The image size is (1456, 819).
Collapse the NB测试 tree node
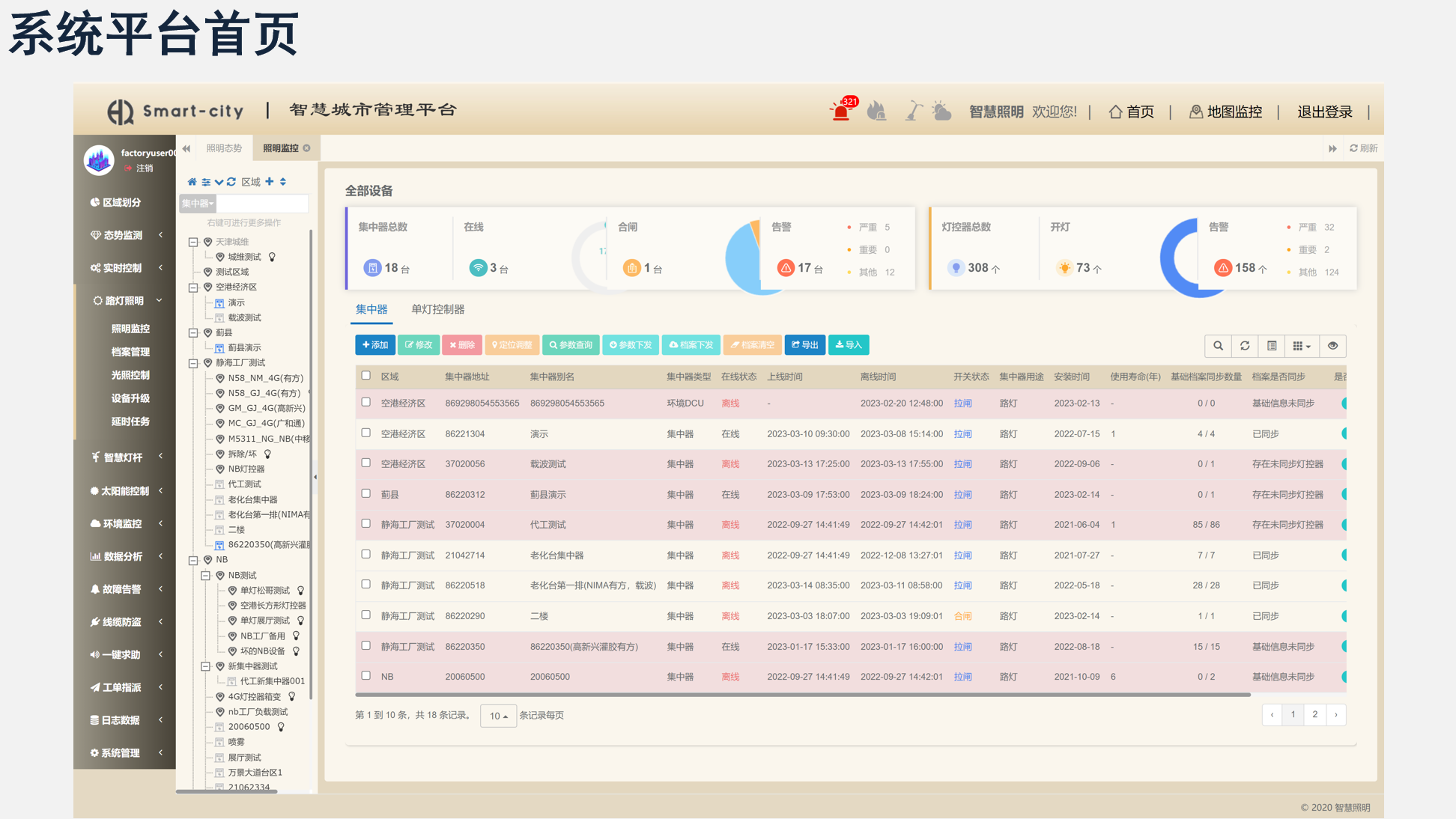pos(205,576)
